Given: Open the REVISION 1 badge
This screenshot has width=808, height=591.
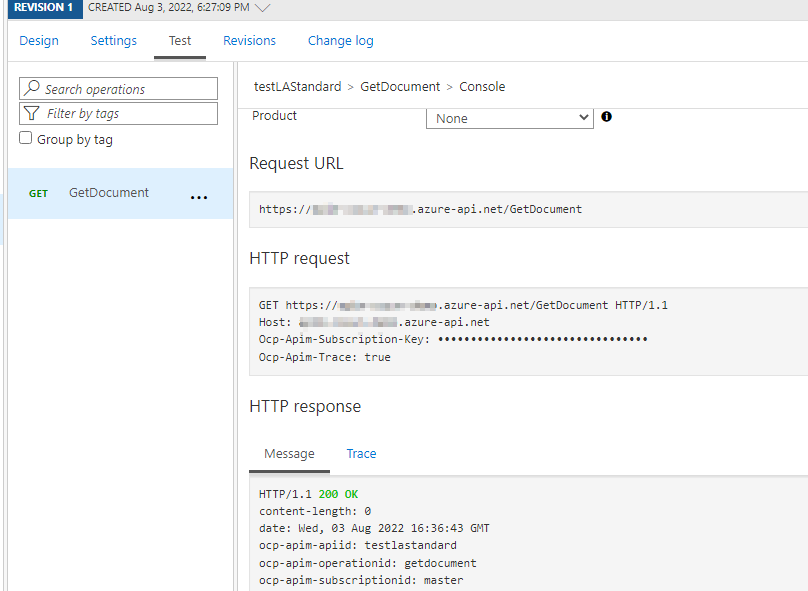Looking at the screenshot, I should 42,8.
